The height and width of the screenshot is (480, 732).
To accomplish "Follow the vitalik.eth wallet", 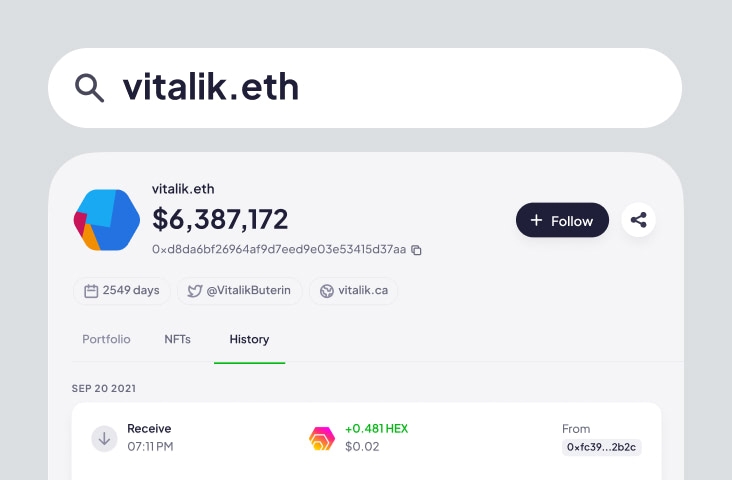I will (562, 220).
